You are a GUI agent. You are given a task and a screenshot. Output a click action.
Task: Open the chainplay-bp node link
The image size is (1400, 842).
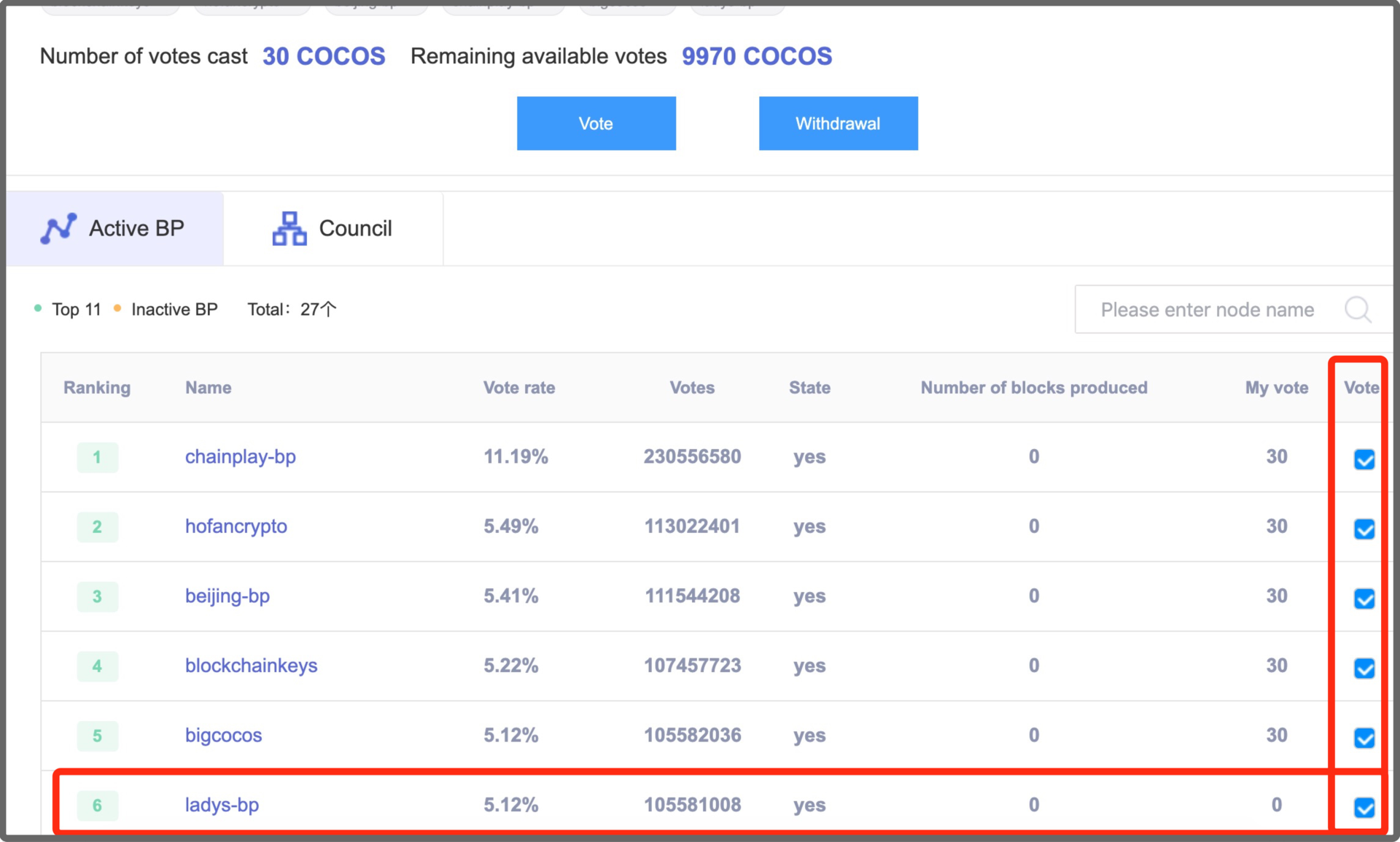[240, 457]
